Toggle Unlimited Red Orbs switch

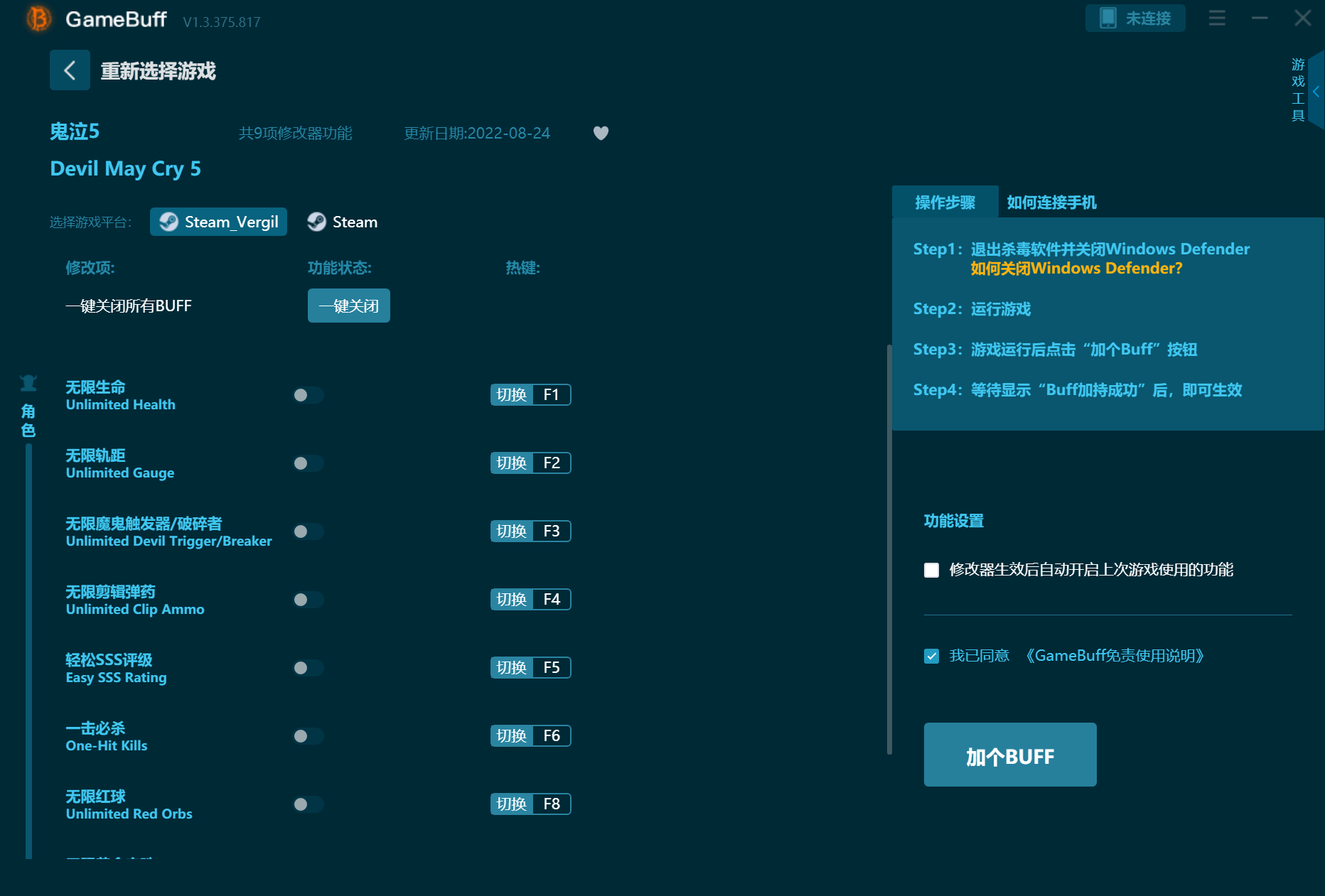coord(309,804)
